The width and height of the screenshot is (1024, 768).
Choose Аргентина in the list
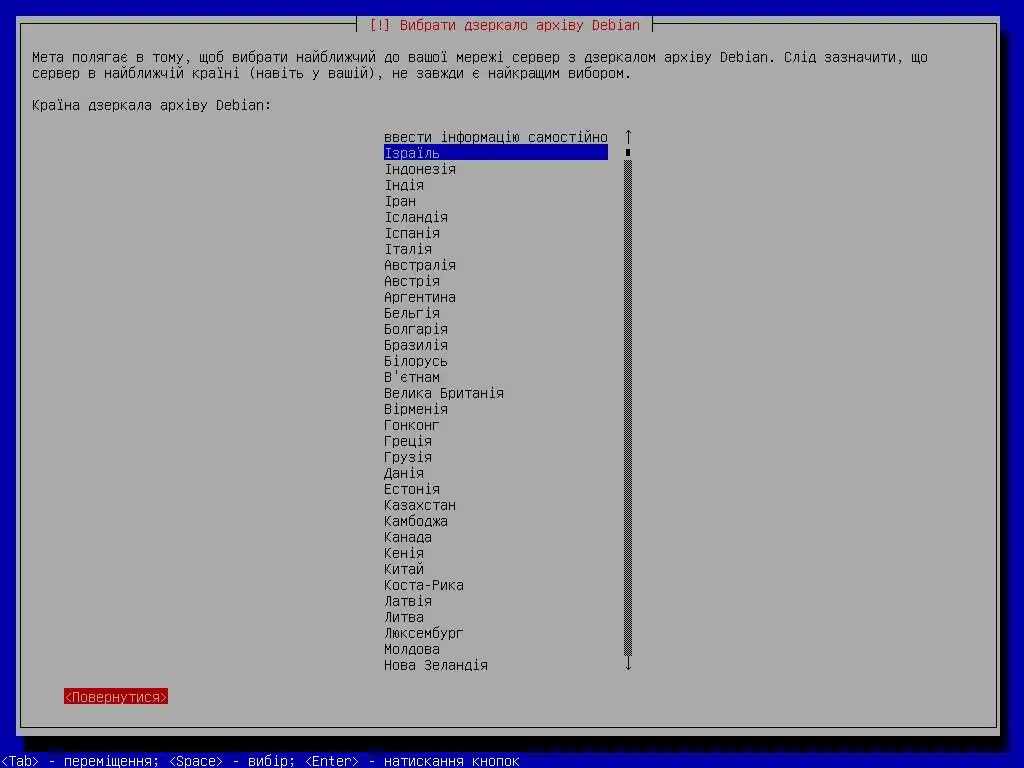496,297
